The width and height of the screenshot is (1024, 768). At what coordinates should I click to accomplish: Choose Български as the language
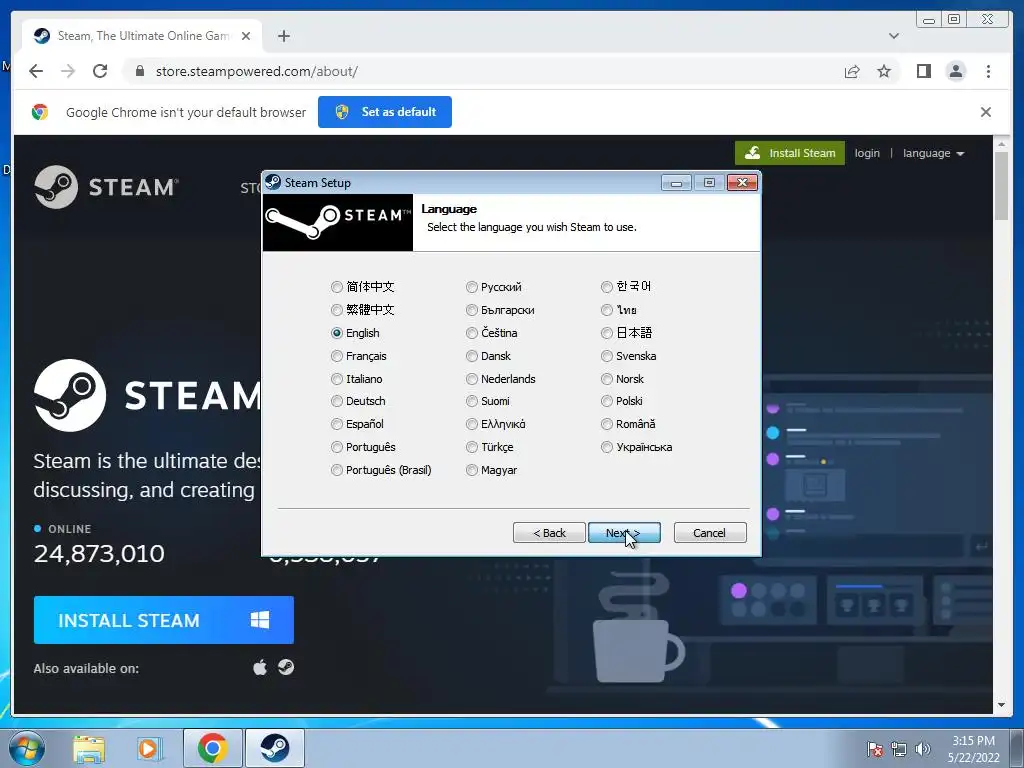click(x=472, y=310)
